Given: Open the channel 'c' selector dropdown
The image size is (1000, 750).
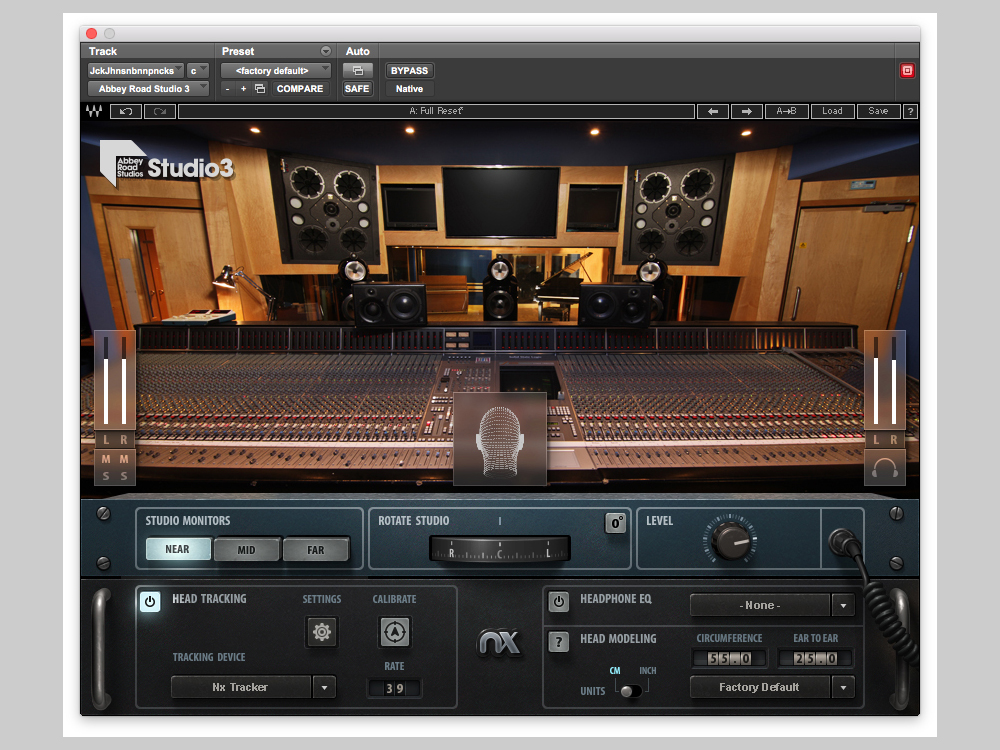Looking at the screenshot, I should 198,71.
